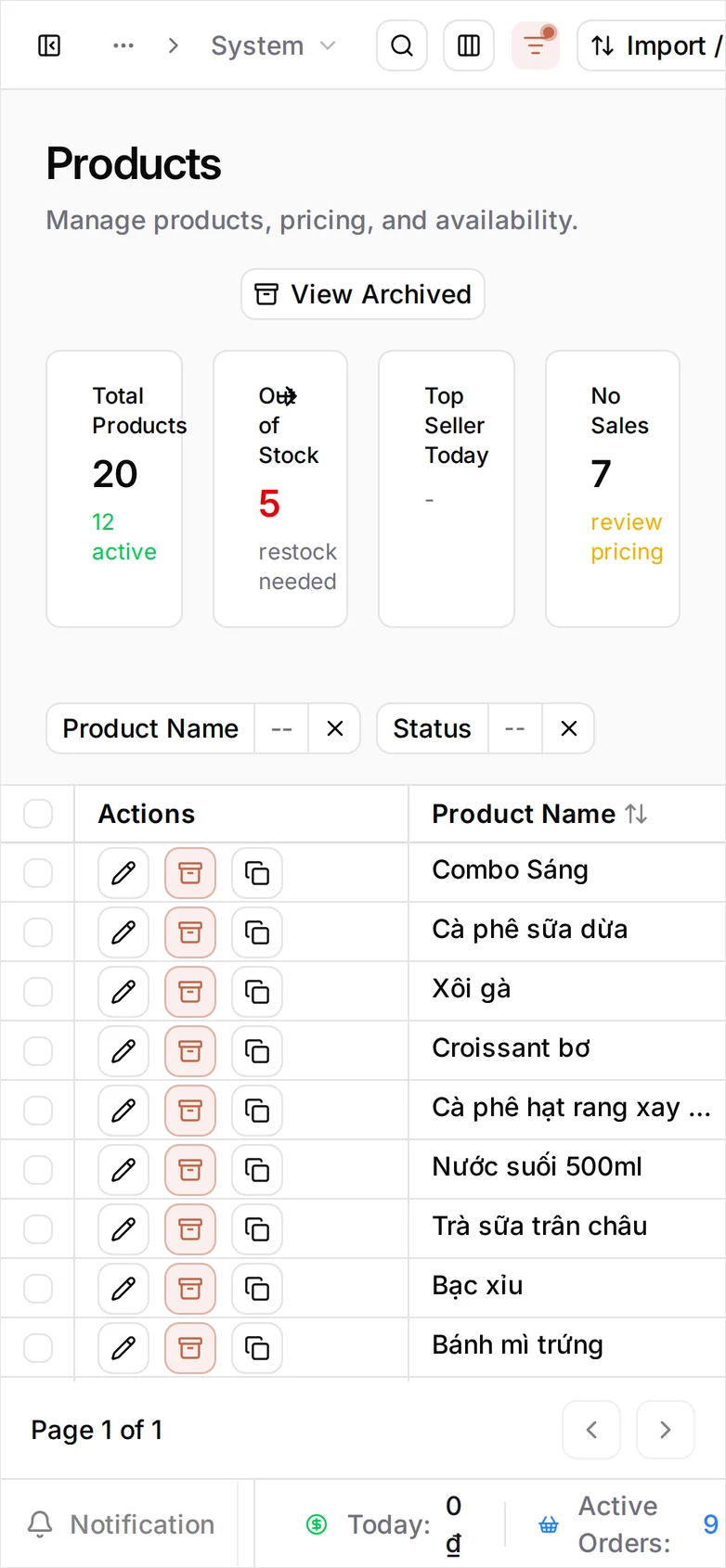Click the Page 1 of 1 text
This screenshot has width=726, height=1568.
tap(97, 1430)
